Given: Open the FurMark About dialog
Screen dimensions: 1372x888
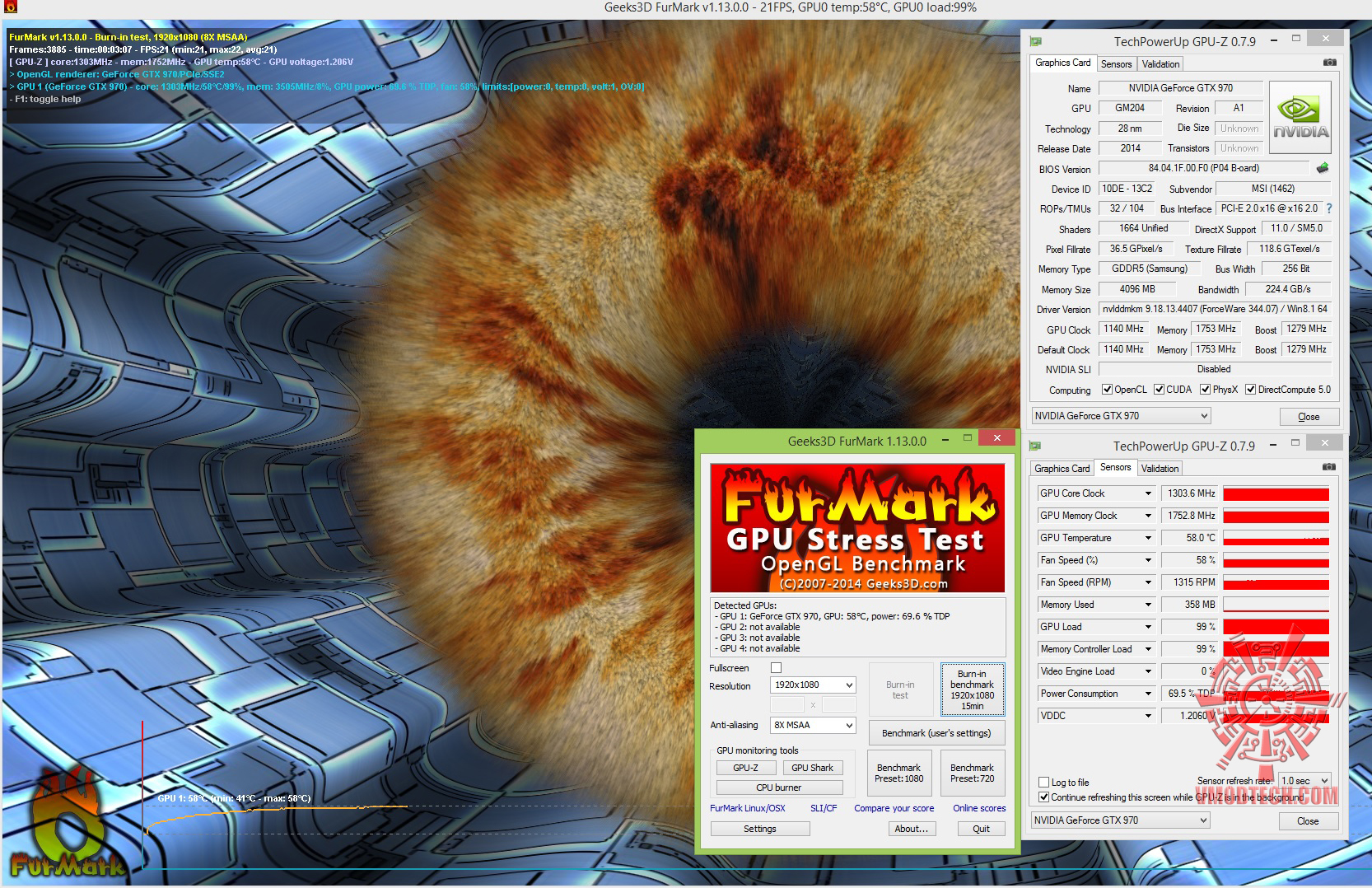Looking at the screenshot, I should tap(912, 829).
